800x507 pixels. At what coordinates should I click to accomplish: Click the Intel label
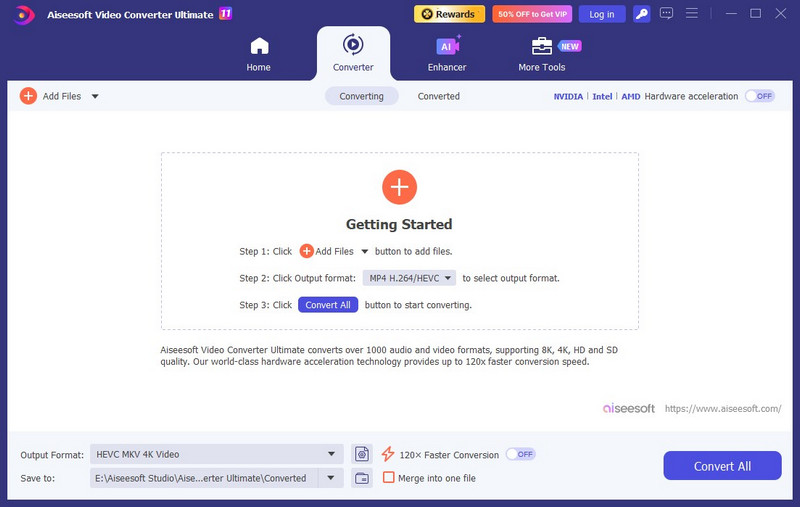602,96
